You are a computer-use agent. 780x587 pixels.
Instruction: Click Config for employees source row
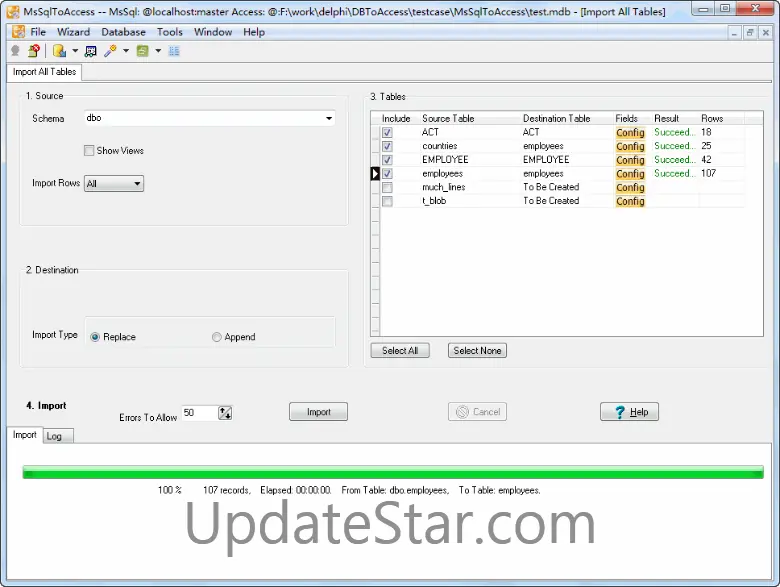coord(630,174)
